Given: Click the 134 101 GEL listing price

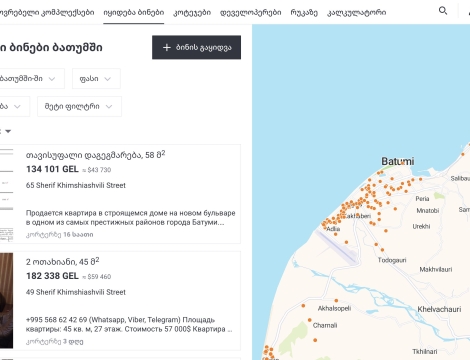Looking at the screenshot, I should click(52, 169).
